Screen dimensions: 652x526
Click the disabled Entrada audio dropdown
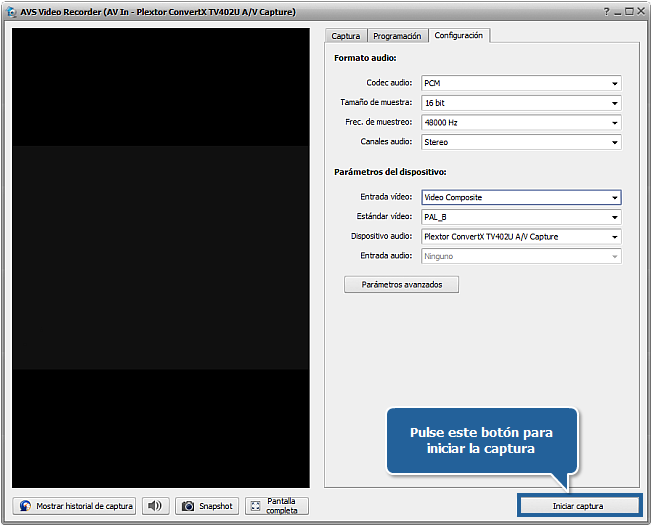(521, 256)
